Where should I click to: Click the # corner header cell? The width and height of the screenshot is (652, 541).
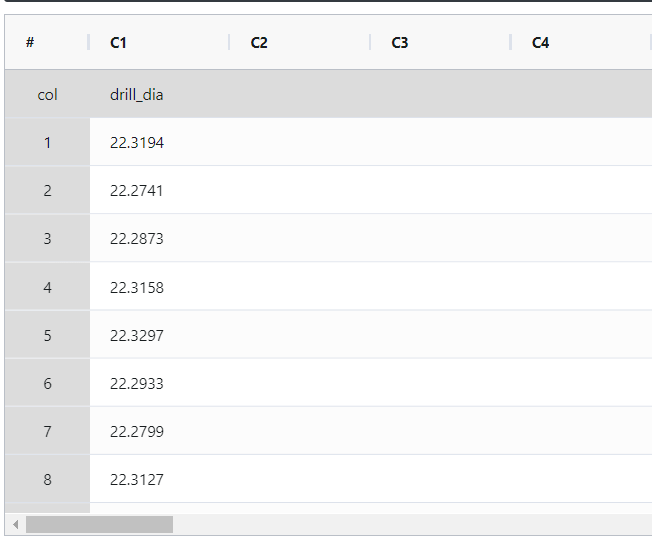click(x=47, y=42)
